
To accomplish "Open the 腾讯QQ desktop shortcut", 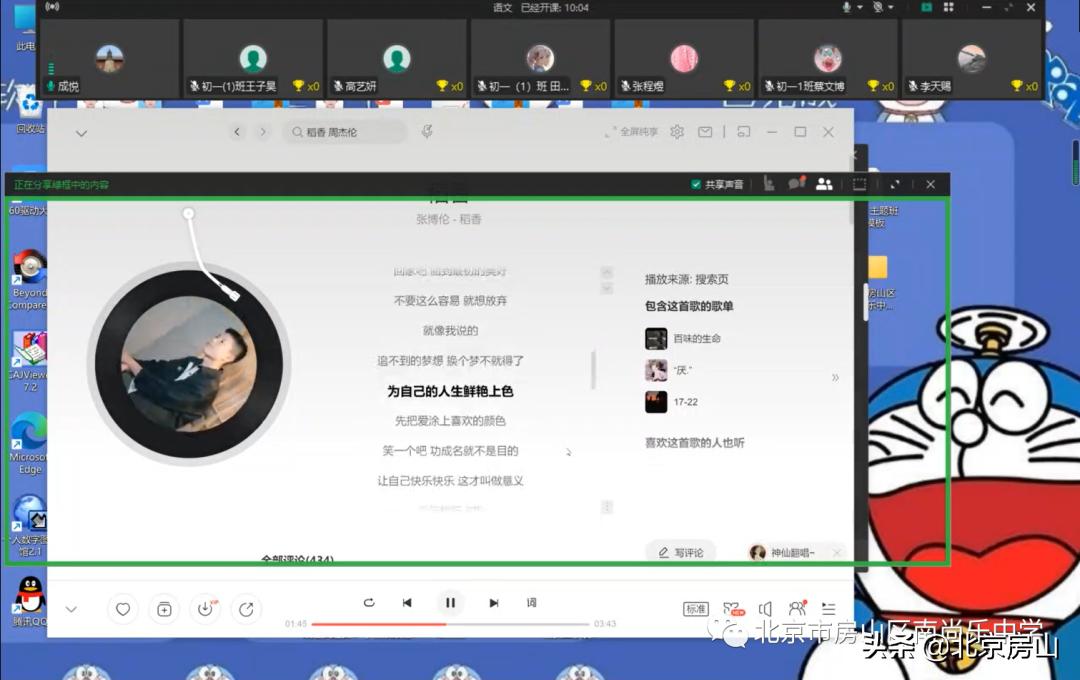I will pyautogui.click(x=28, y=601).
